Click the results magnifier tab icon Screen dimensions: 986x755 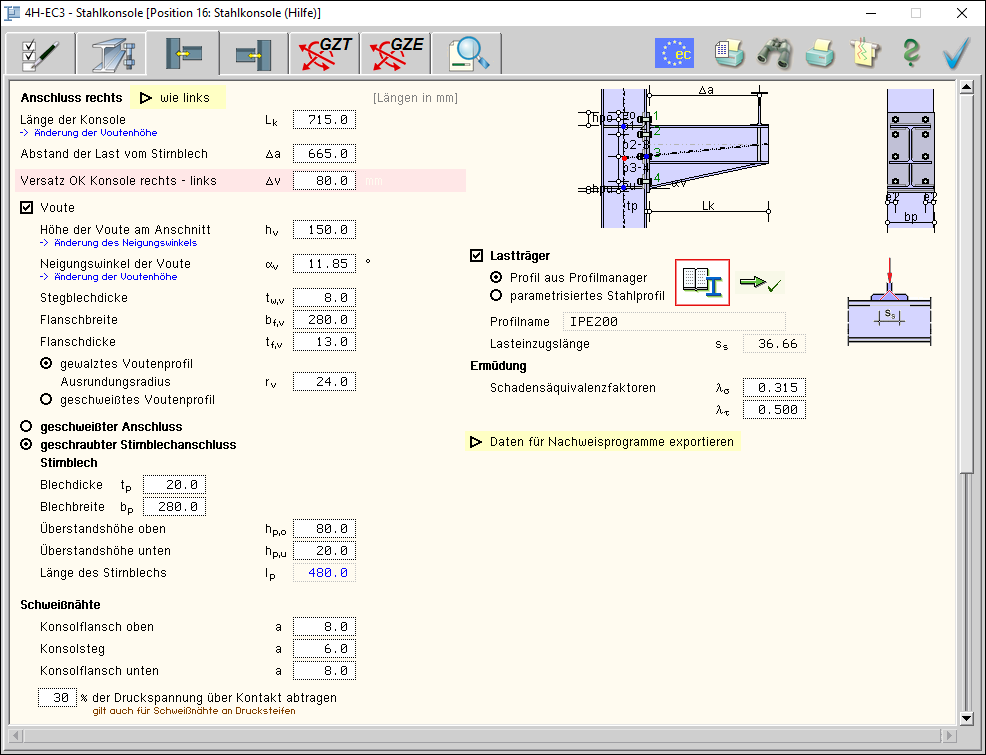pyautogui.click(x=461, y=53)
